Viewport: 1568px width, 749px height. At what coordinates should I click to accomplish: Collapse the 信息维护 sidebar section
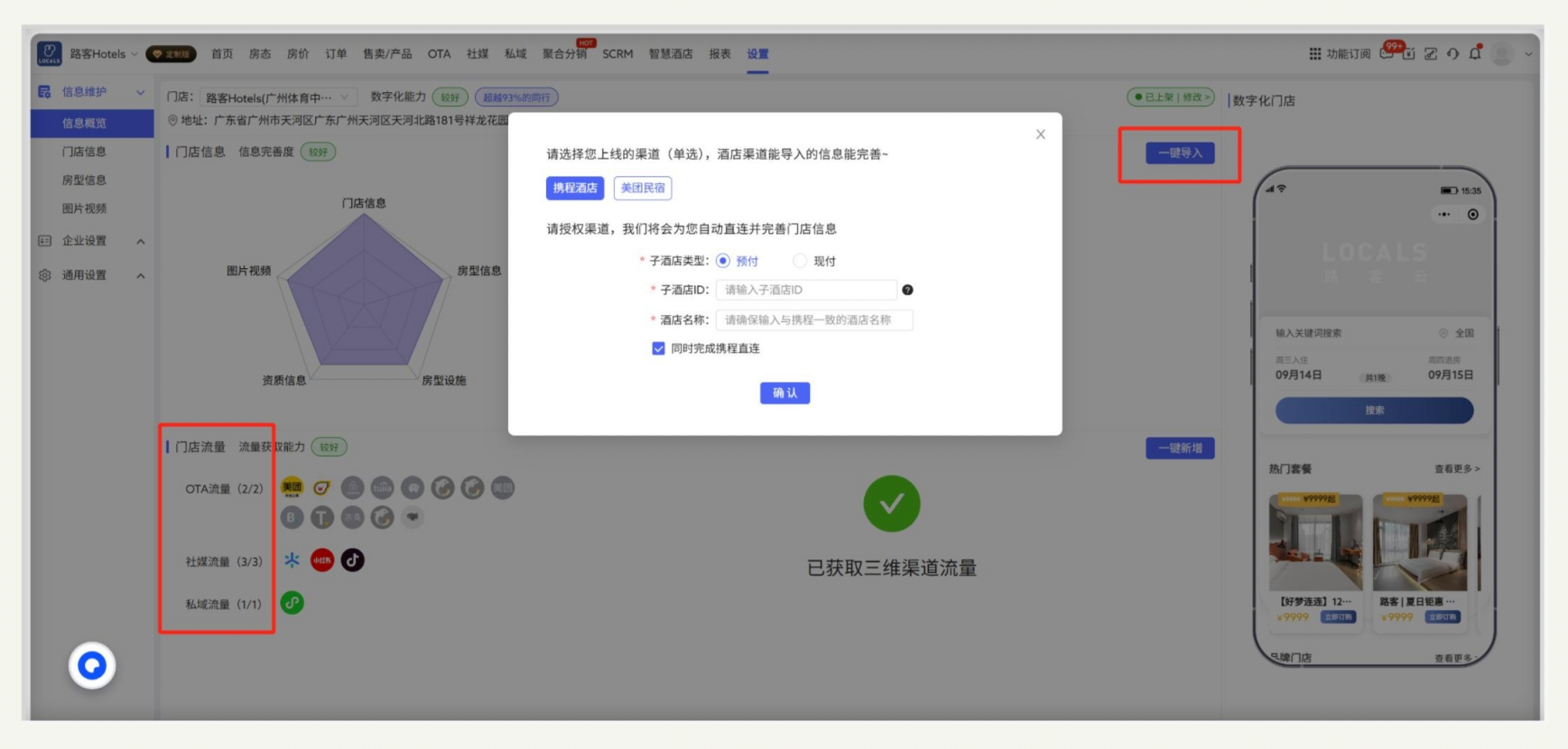[140, 92]
